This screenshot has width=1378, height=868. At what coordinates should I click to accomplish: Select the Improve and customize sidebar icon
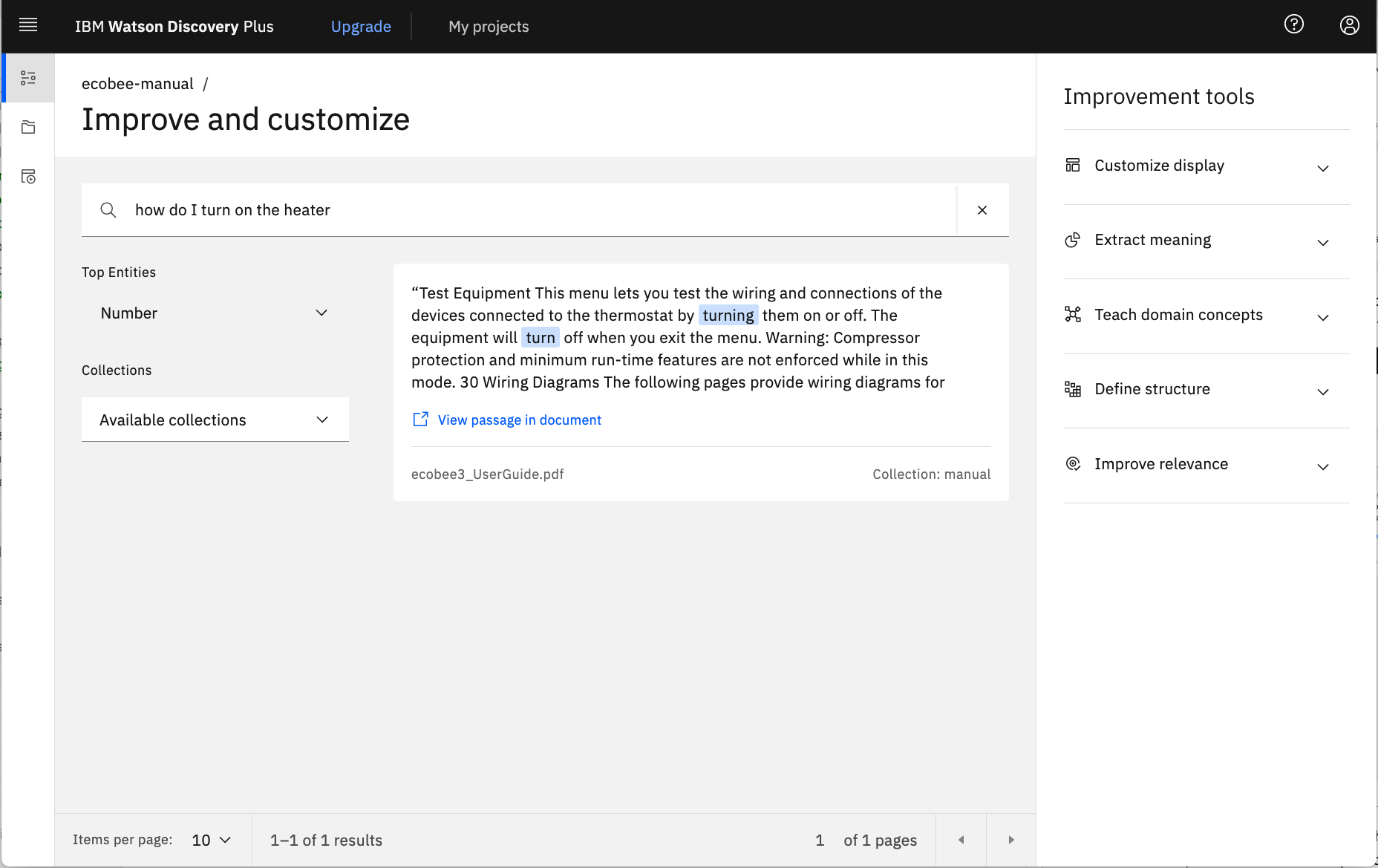tap(28, 78)
